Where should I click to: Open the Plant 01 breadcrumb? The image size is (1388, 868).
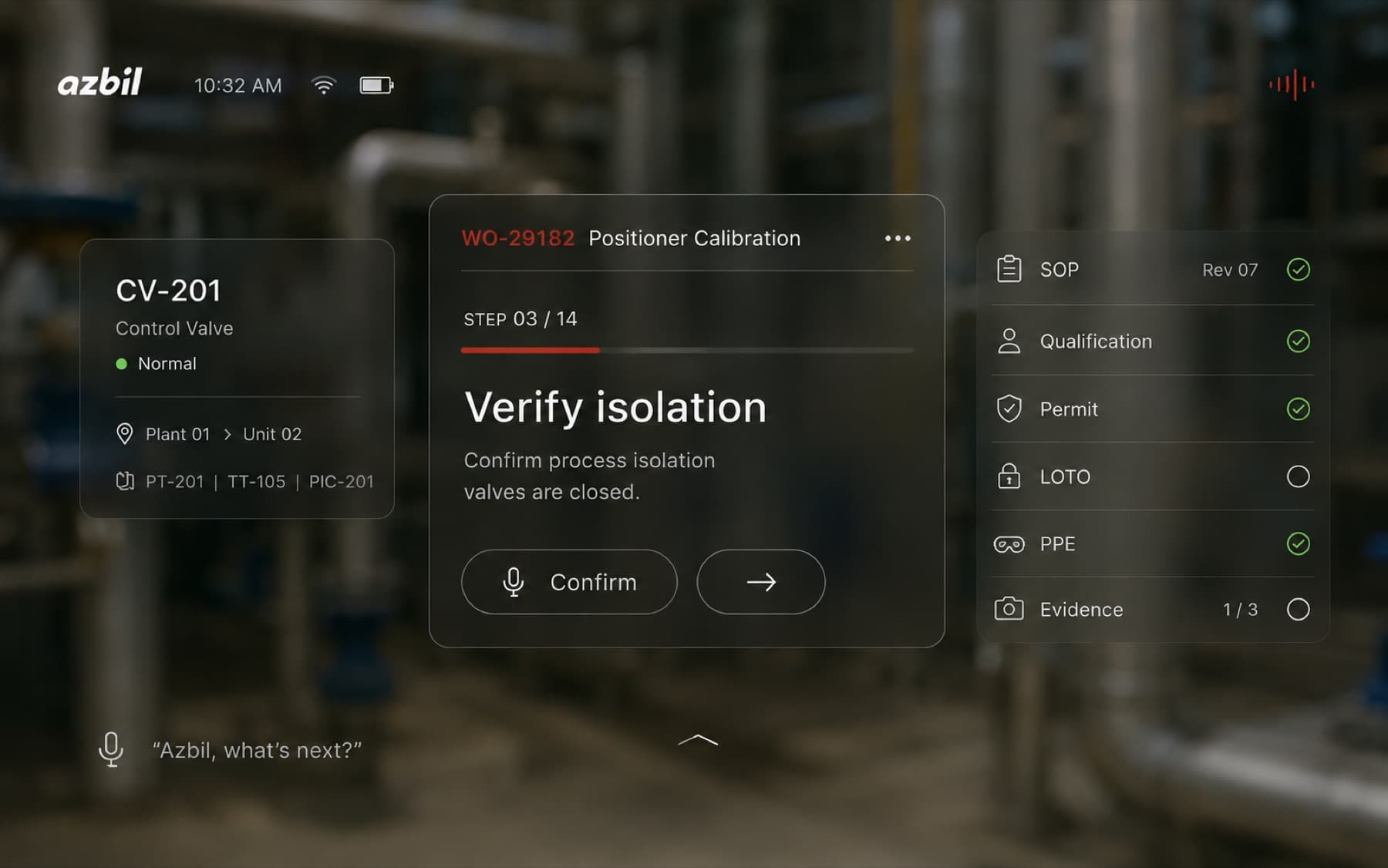(x=178, y=434)
